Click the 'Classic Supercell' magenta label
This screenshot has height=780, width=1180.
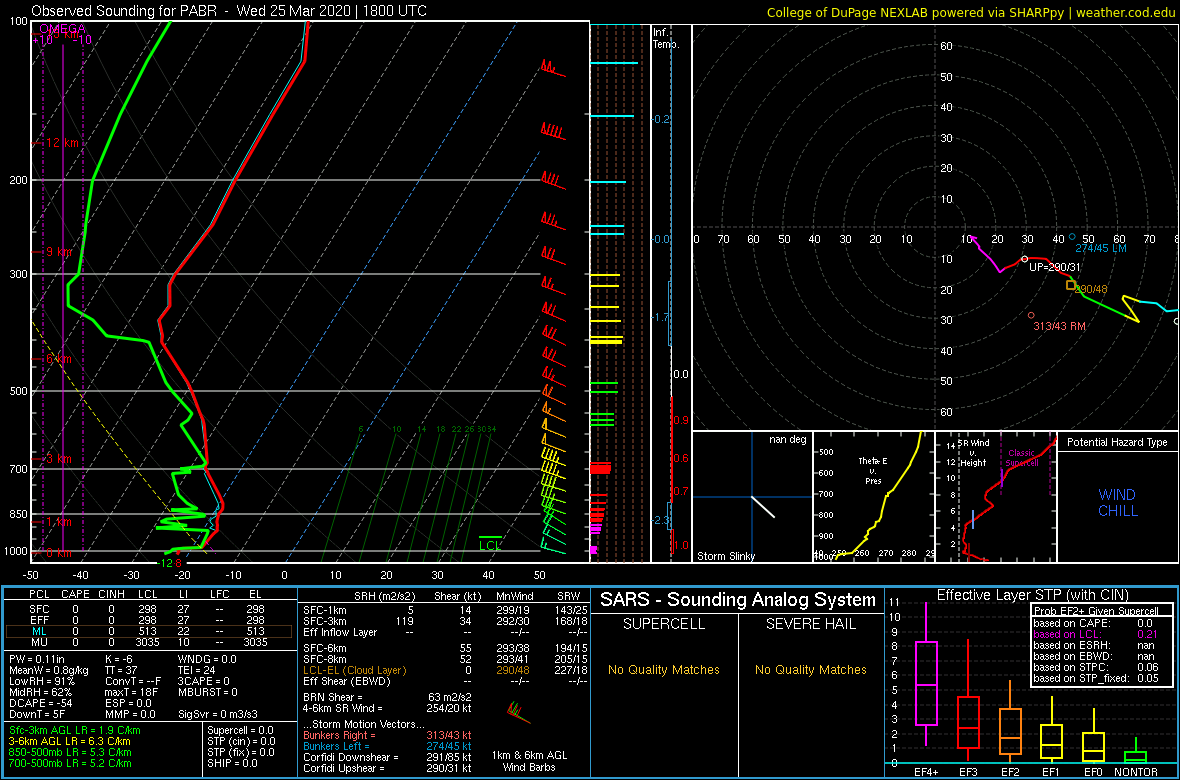[x=1022, y=457]
